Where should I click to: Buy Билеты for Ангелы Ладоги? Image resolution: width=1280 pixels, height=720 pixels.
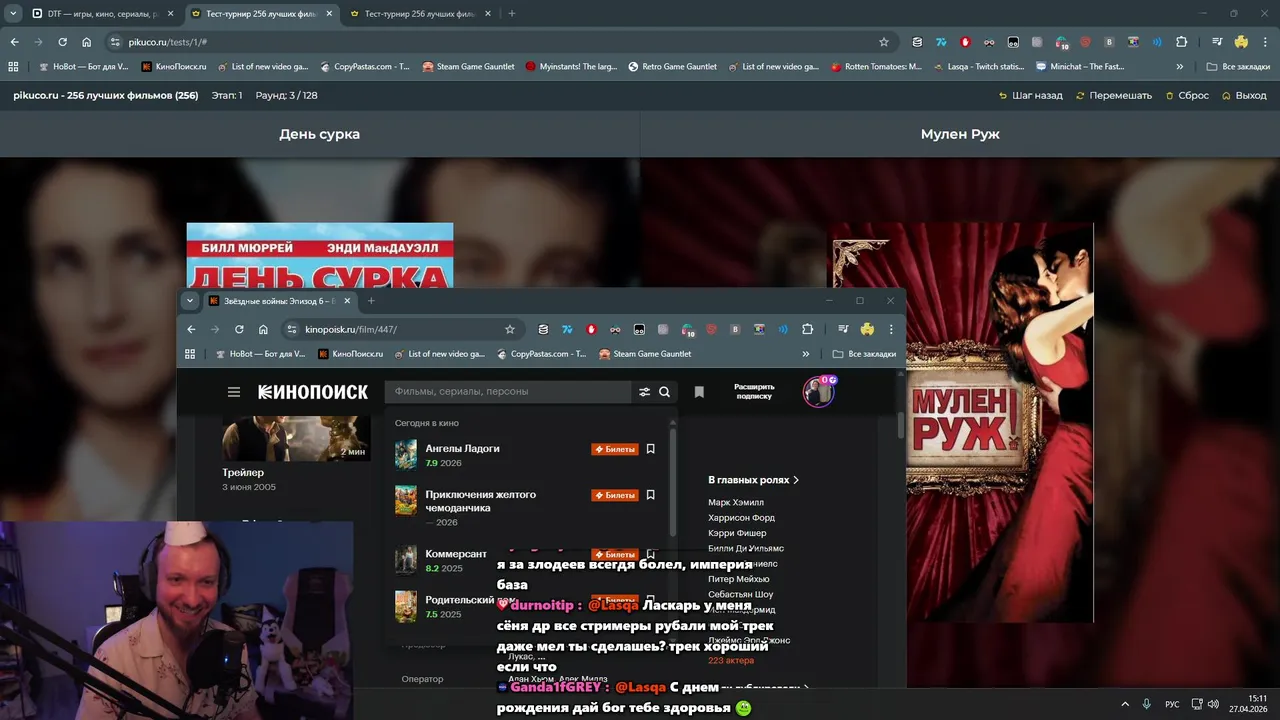pos(615,449)
